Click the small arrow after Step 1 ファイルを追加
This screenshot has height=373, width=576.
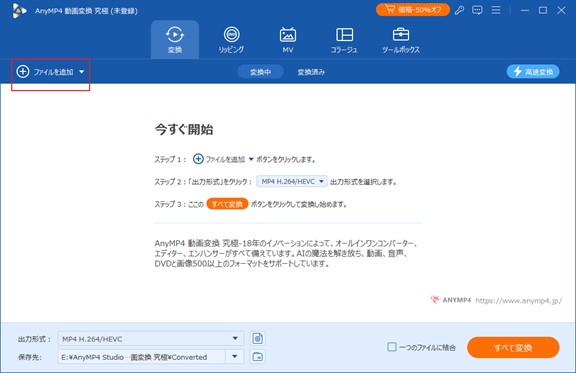(x=251, y=159)
